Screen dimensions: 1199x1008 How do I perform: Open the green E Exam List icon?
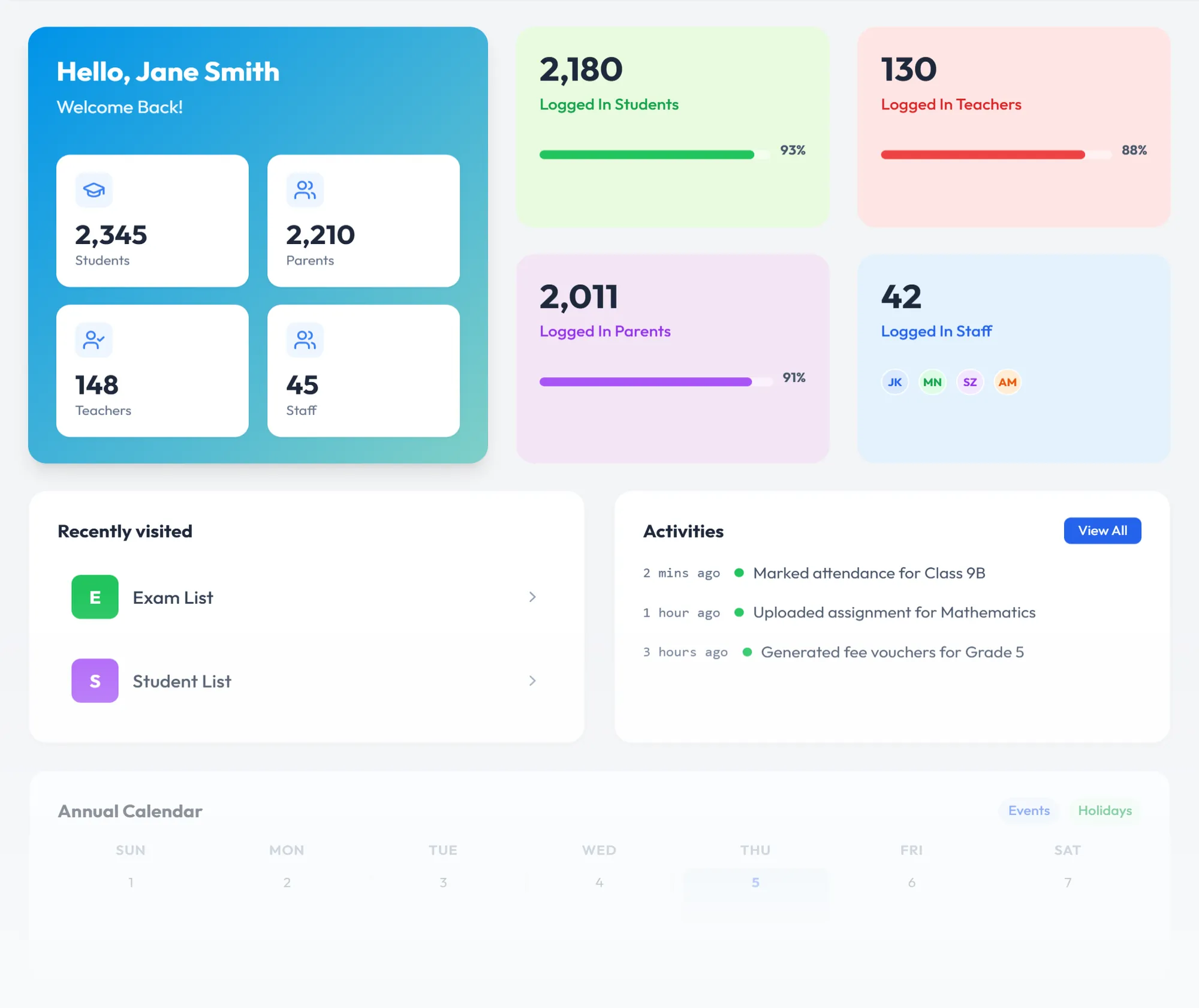pyautogui.click(x=95, y=597)
